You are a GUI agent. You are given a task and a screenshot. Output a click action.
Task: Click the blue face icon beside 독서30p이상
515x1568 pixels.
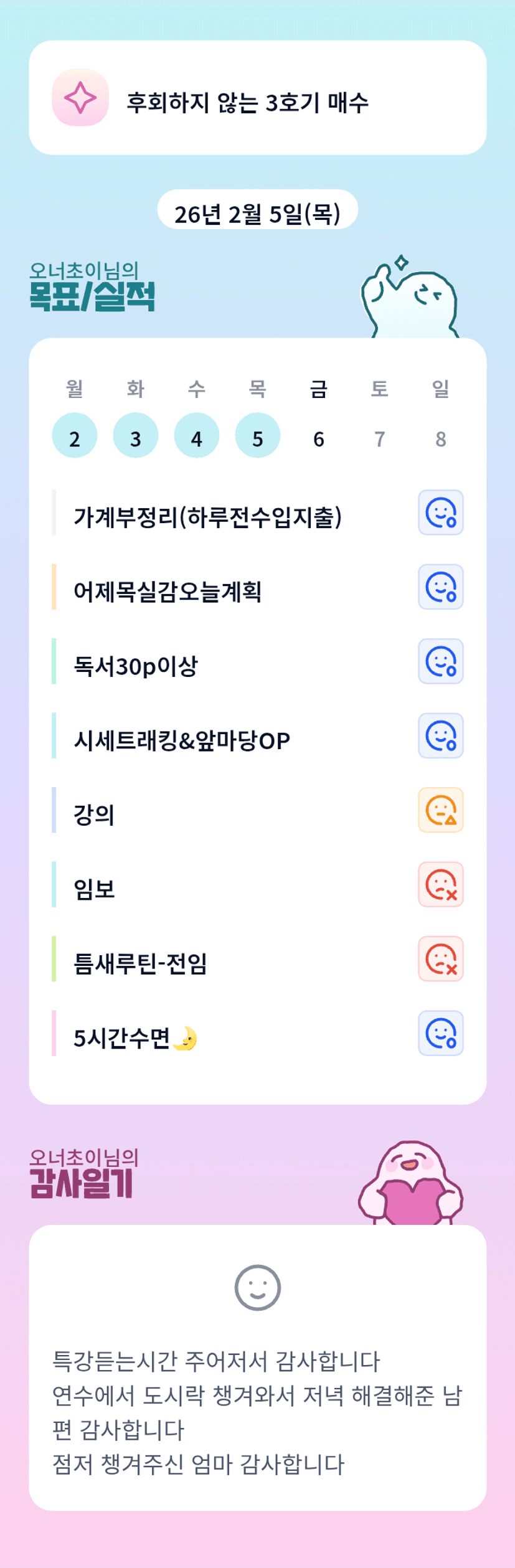tap(440, 661)
